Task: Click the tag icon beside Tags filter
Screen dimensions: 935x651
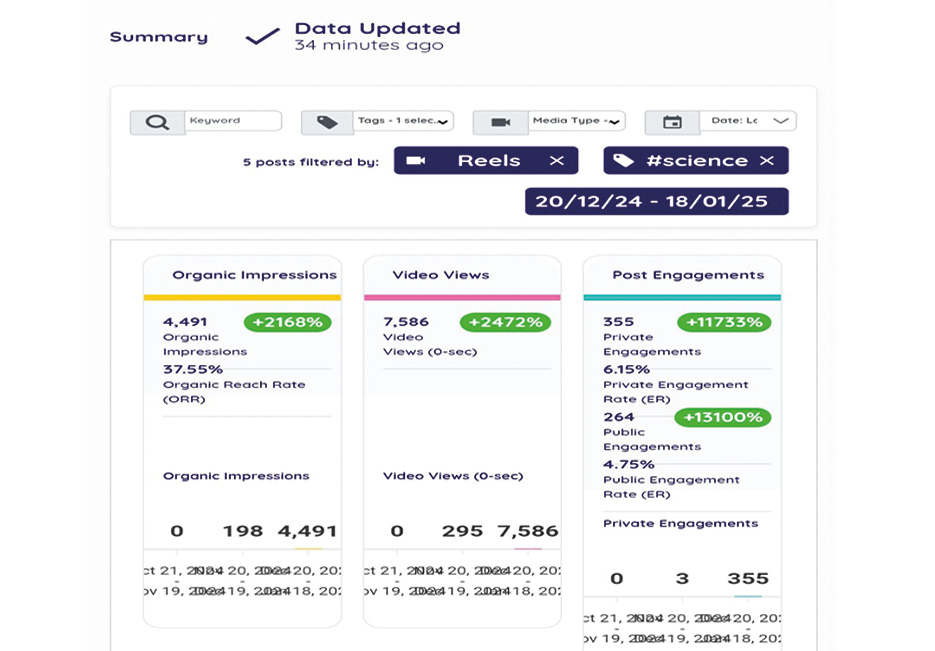Action: coord(327,122)
